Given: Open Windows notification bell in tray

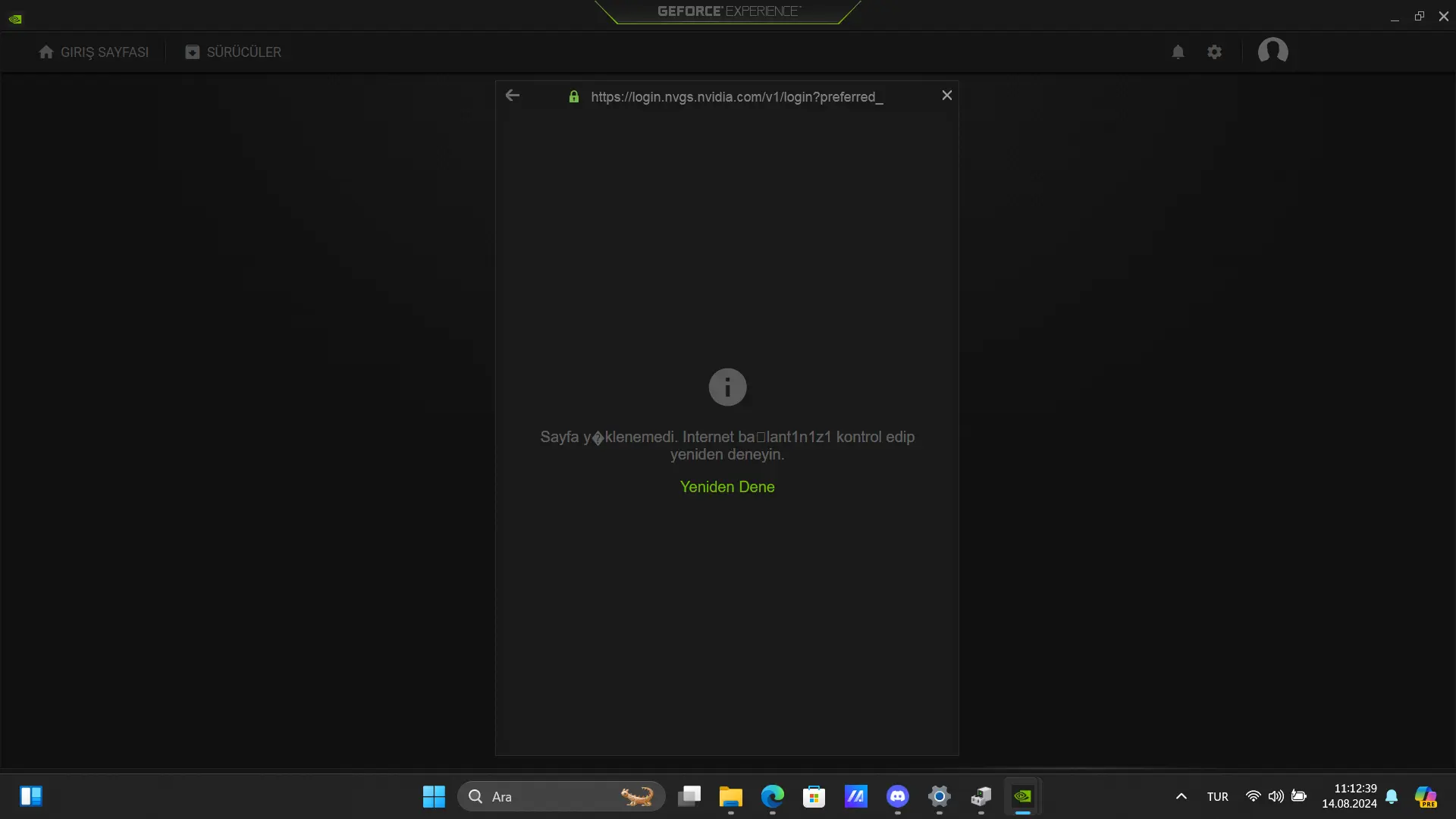Looking at the screenshot, I should [1392, 796].
